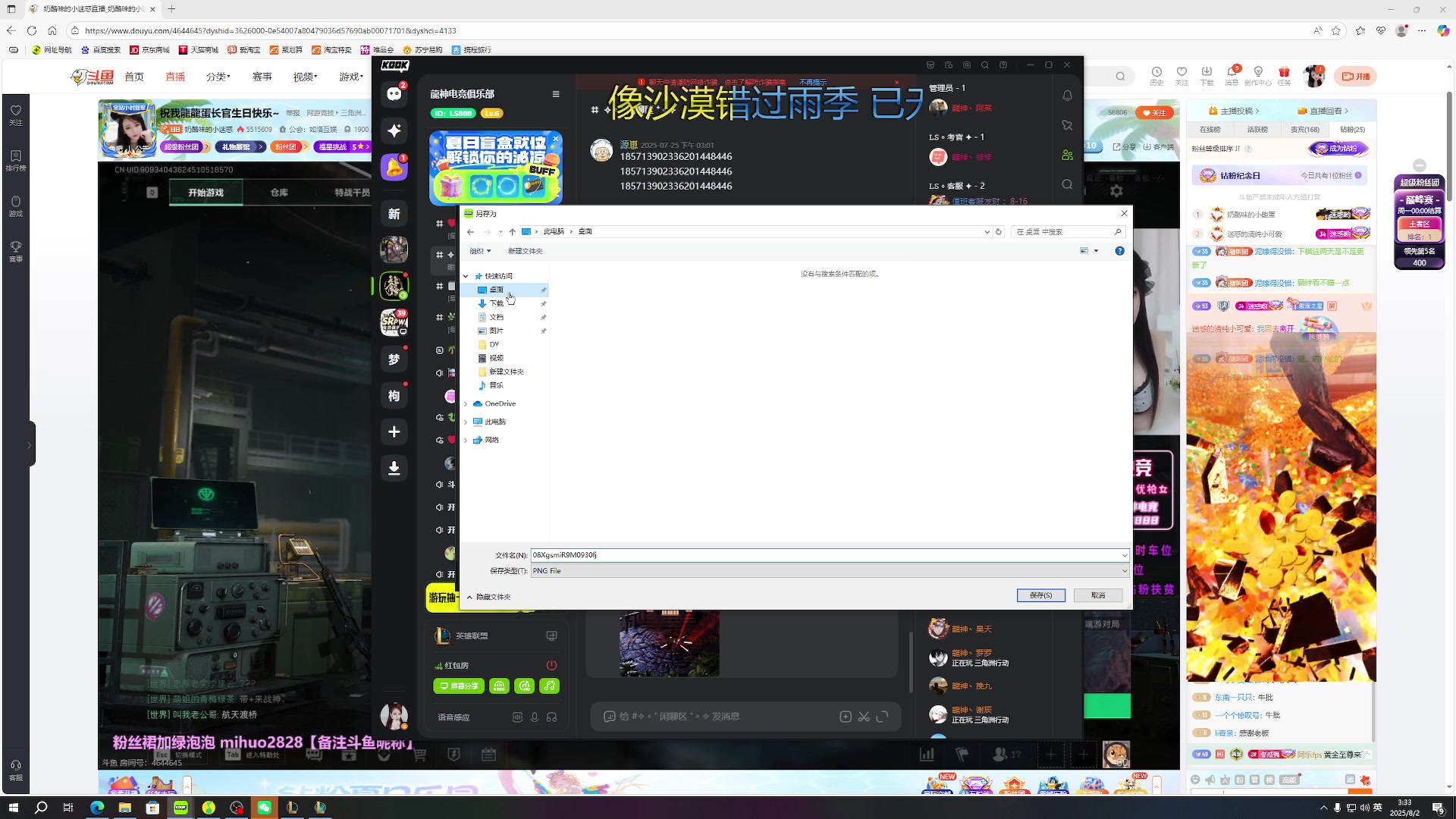The width and height of the screenshot is (1456, 819).
Task: Select 桌面 in Save As quick access
Action: (496, 290)
